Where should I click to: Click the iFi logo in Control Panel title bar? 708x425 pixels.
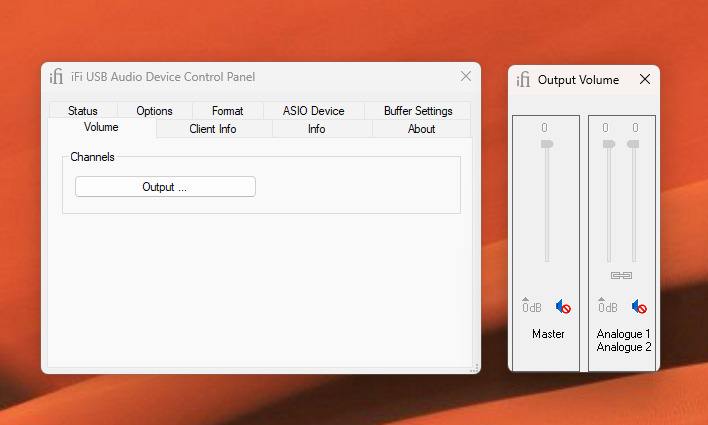pos(57,77)
